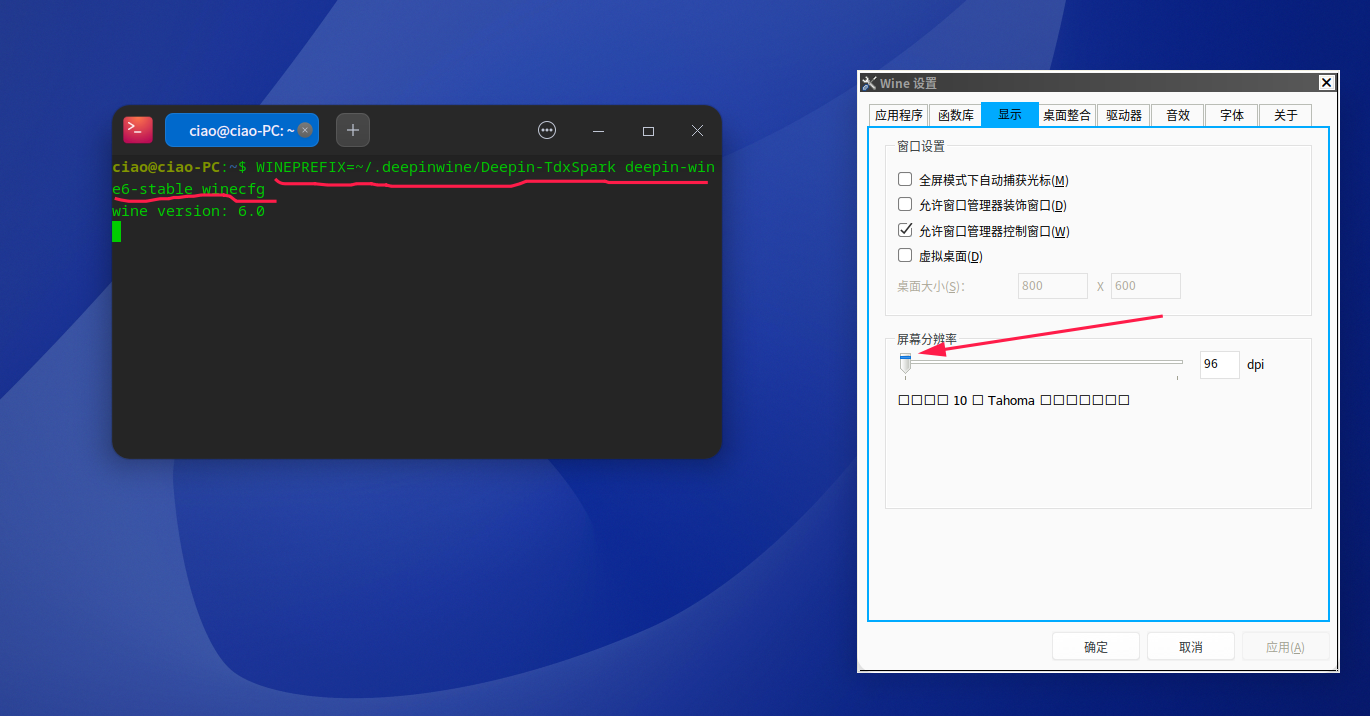This screenshot has width=1370, height=716.
Task: Click the Wine wrench icon in the title bar
Action: click(870, 83)
